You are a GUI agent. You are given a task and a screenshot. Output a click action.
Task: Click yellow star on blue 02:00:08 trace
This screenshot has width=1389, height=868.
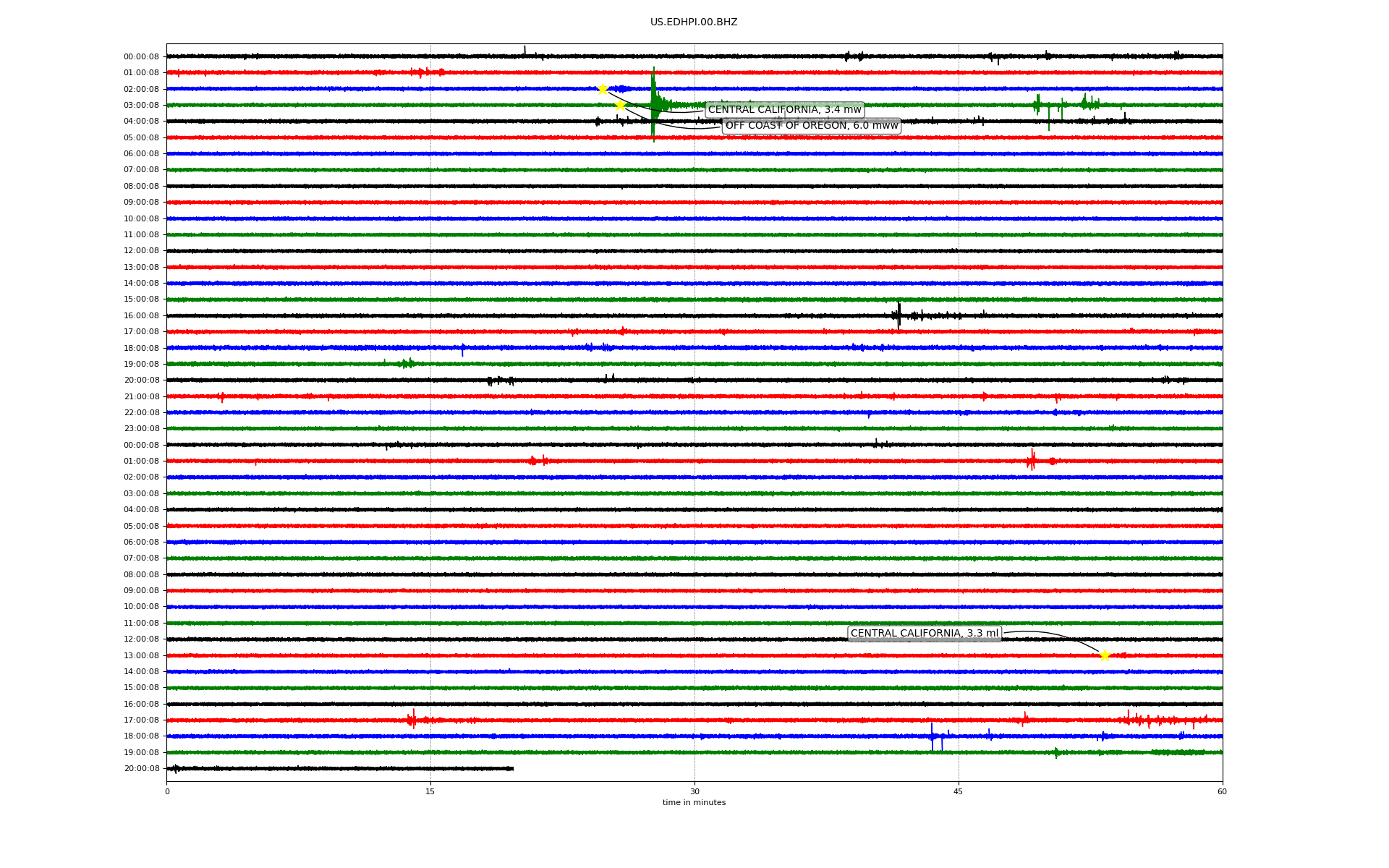[603, 89]
